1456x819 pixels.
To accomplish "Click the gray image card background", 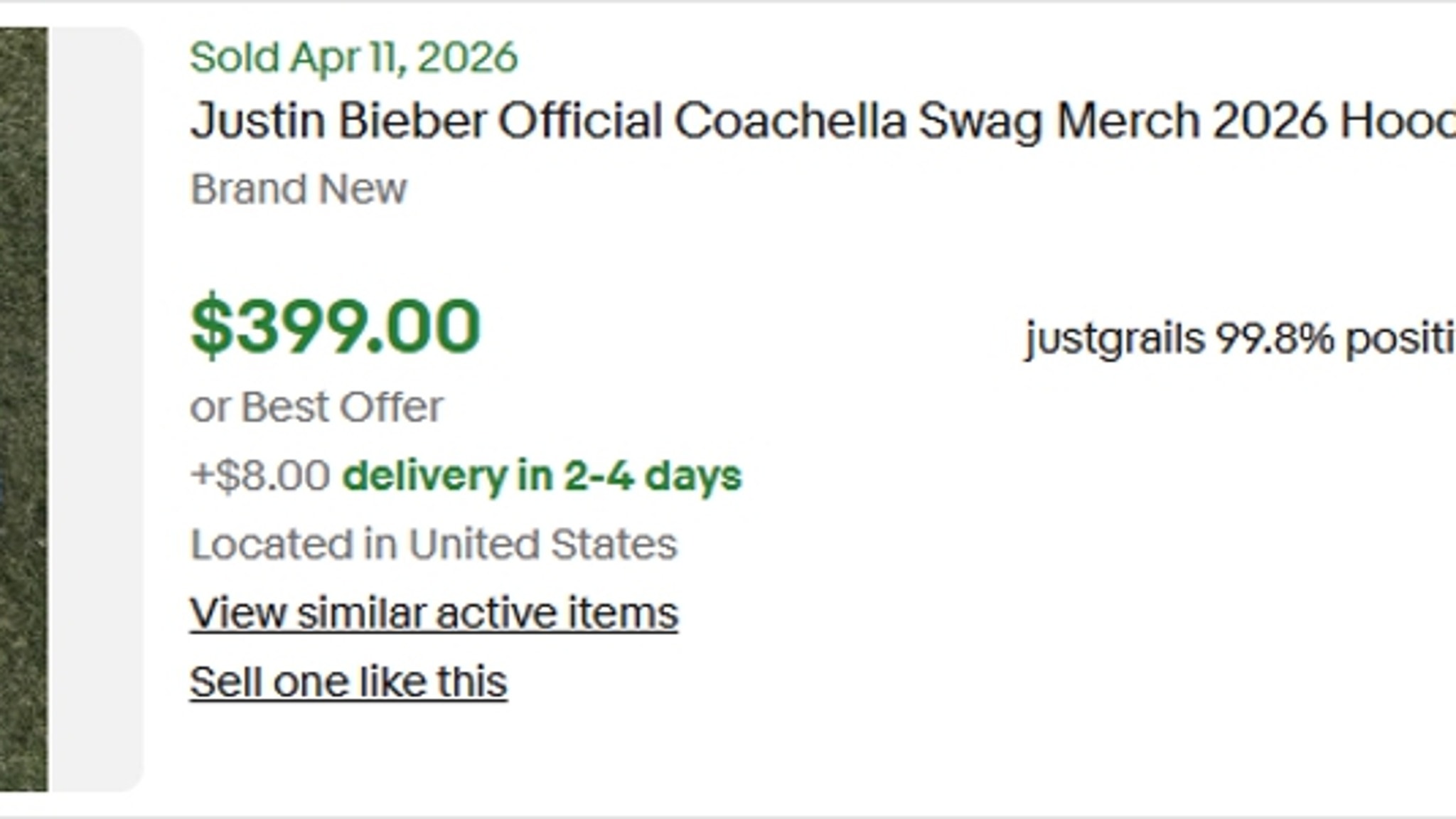I will [x=97, y=409].
